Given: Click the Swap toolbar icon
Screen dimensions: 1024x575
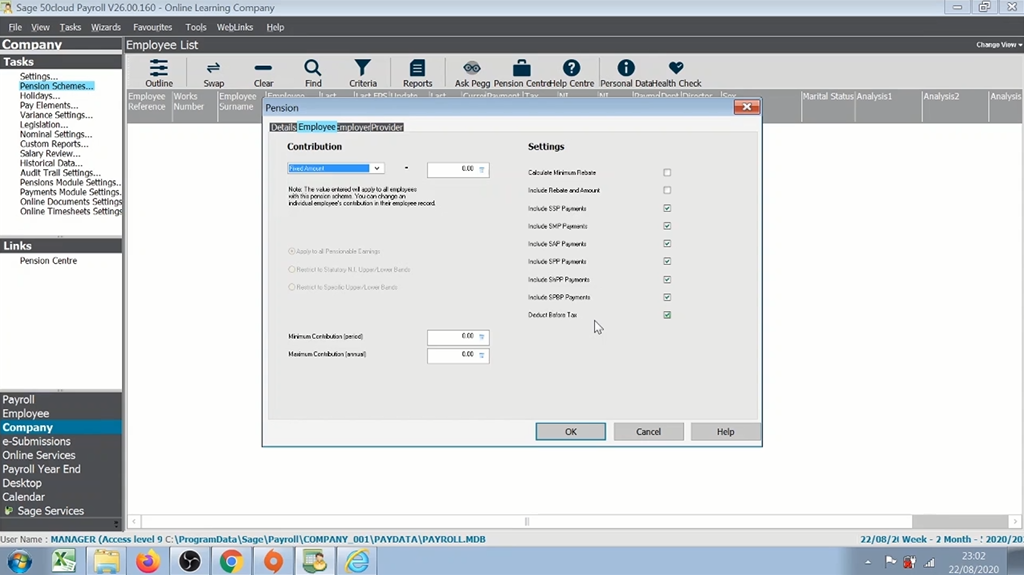Looking at the screenshot, I should pyautogui.click(x=214, y=73).
